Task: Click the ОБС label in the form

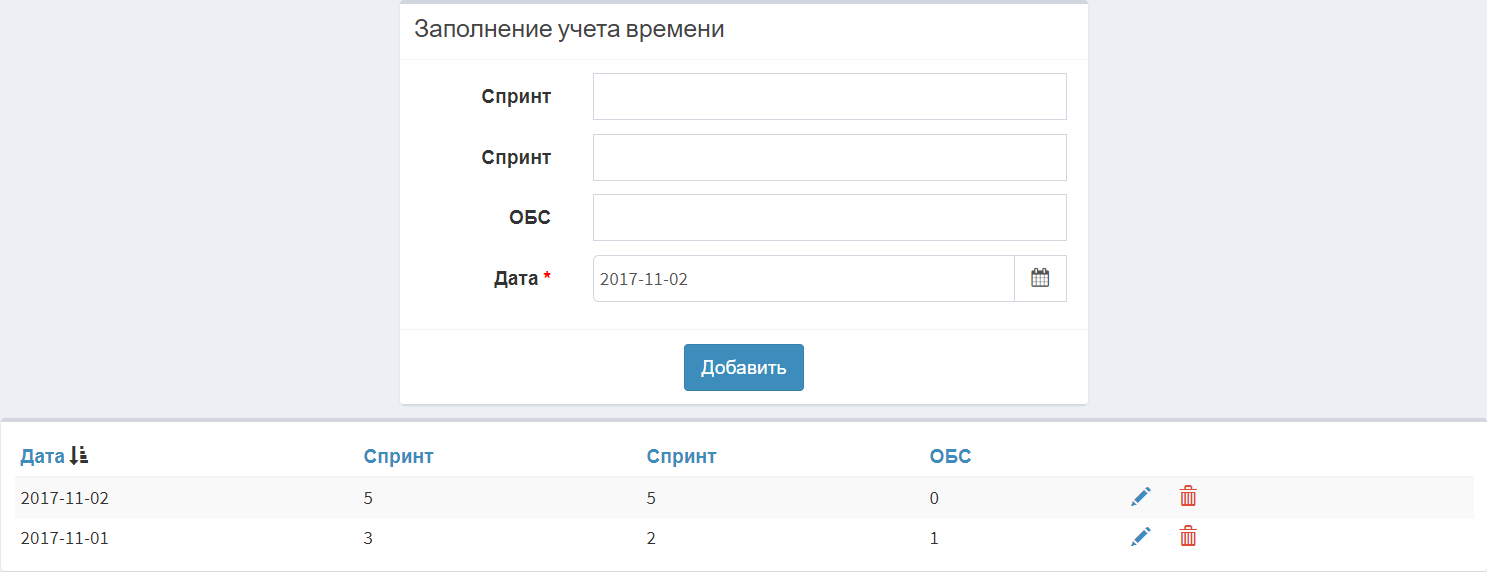Action: pos(530,218)
